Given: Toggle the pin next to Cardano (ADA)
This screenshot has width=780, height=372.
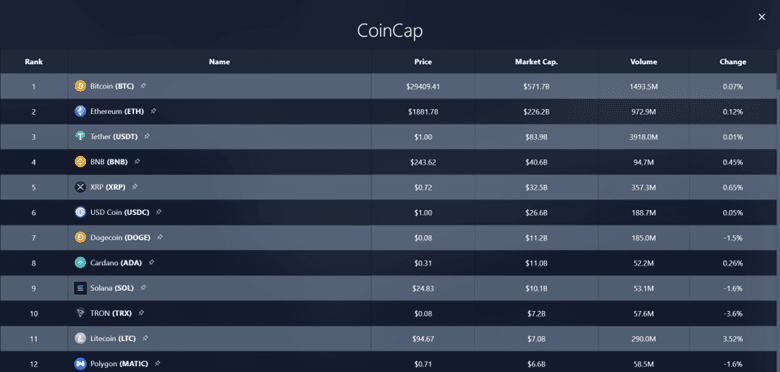Looking at the screenshot, I should (151, 263).
